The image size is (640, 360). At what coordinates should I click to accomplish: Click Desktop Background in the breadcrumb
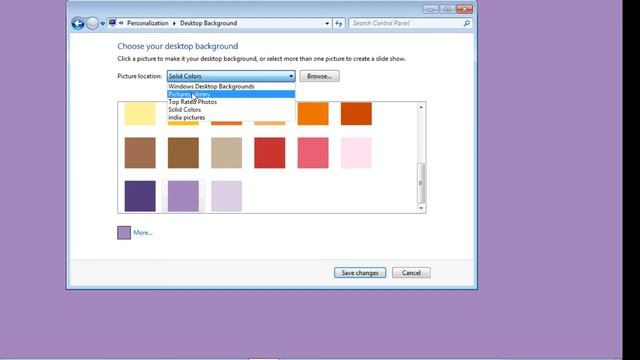click(x=208, y=23)
